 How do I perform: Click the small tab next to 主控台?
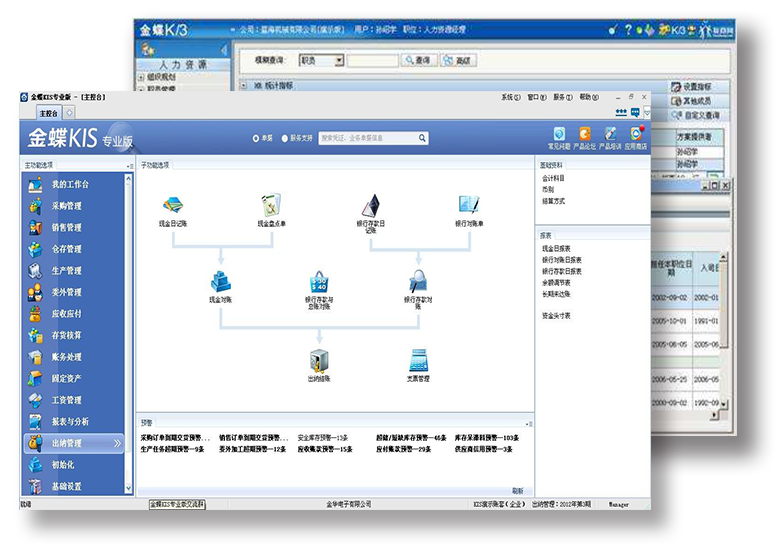[69, 113]
